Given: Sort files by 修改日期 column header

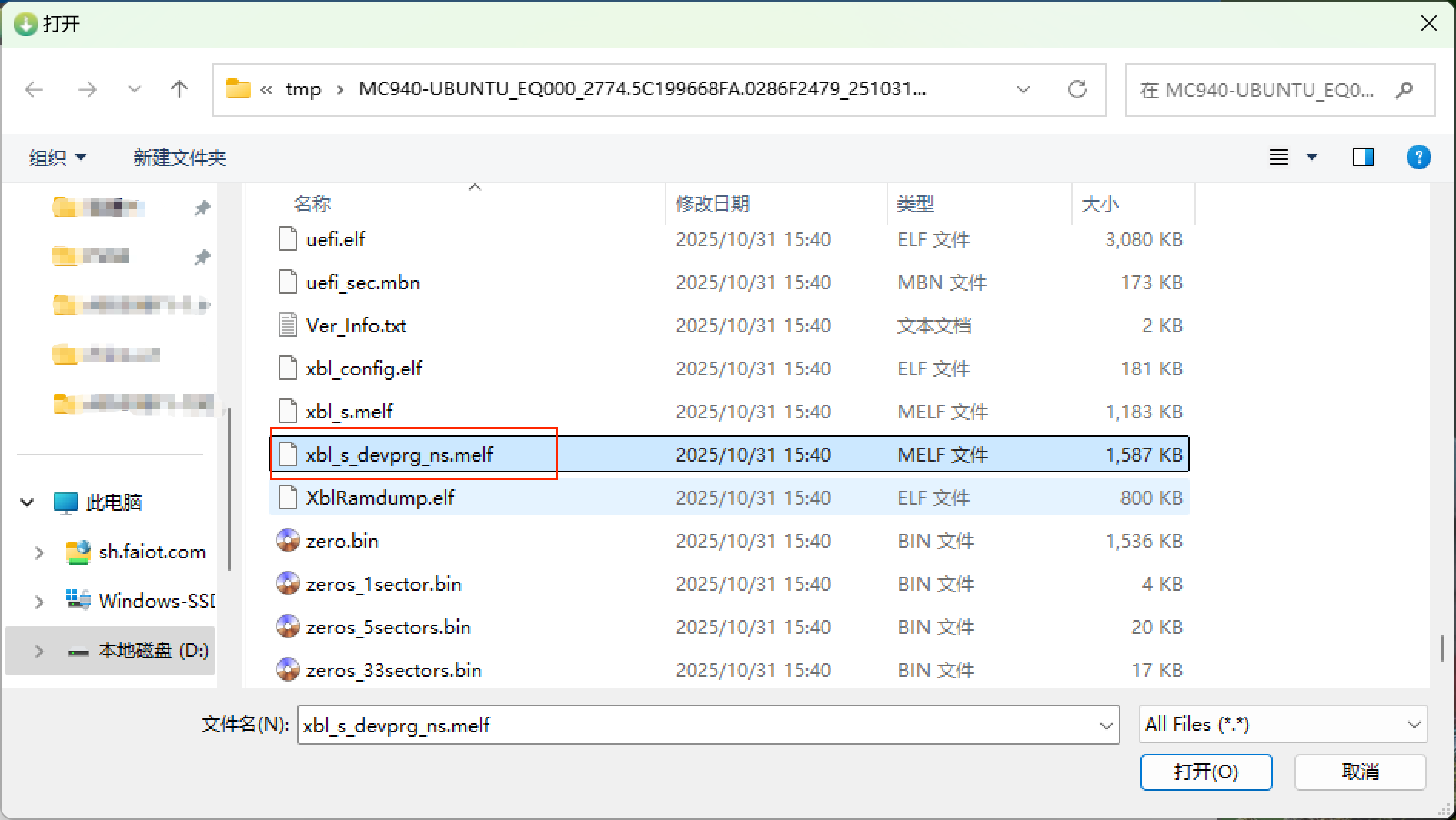Looking at the screenshot, I should click(712, 204).
